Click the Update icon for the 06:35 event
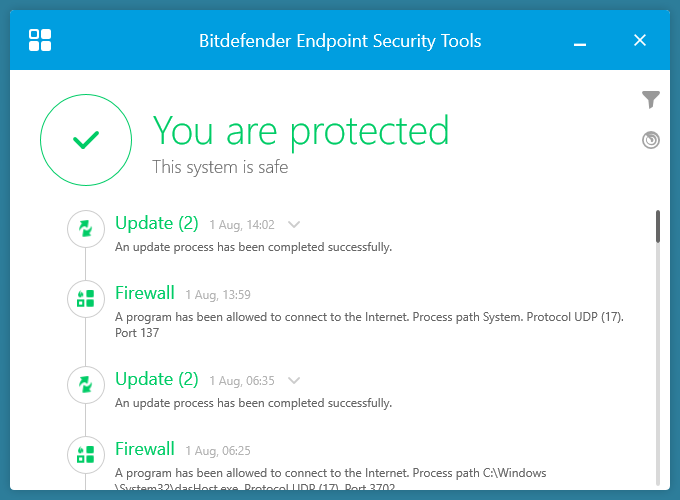 (x=86, y=385)
